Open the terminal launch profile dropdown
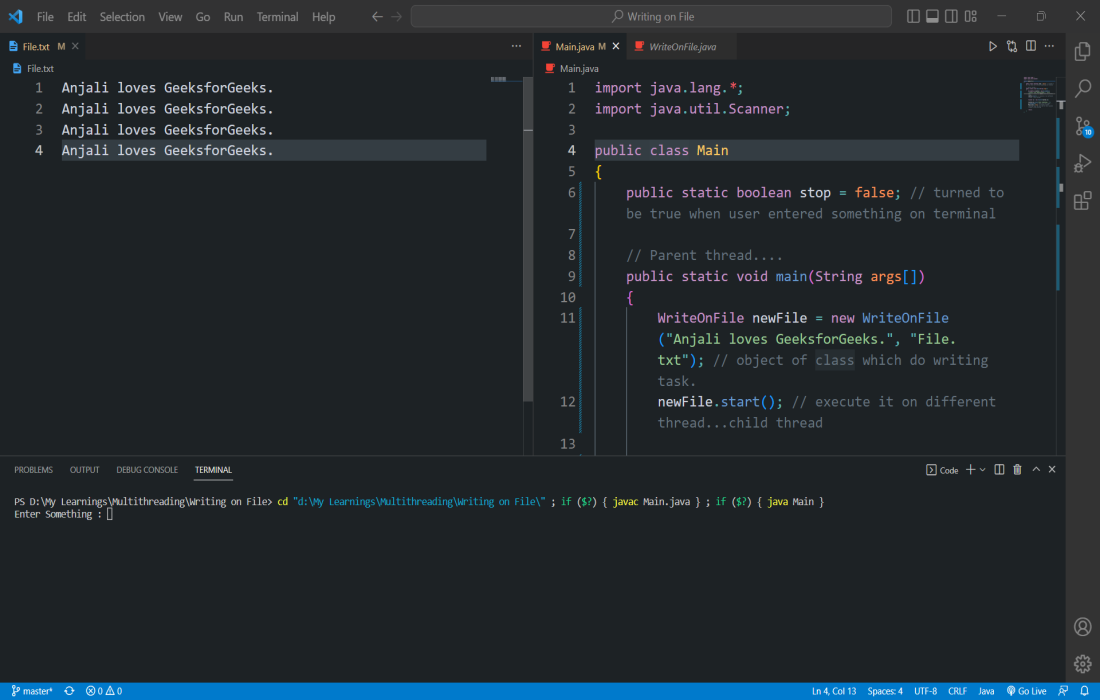Viewport: 1100px width, 700px height. click(983, 470)
